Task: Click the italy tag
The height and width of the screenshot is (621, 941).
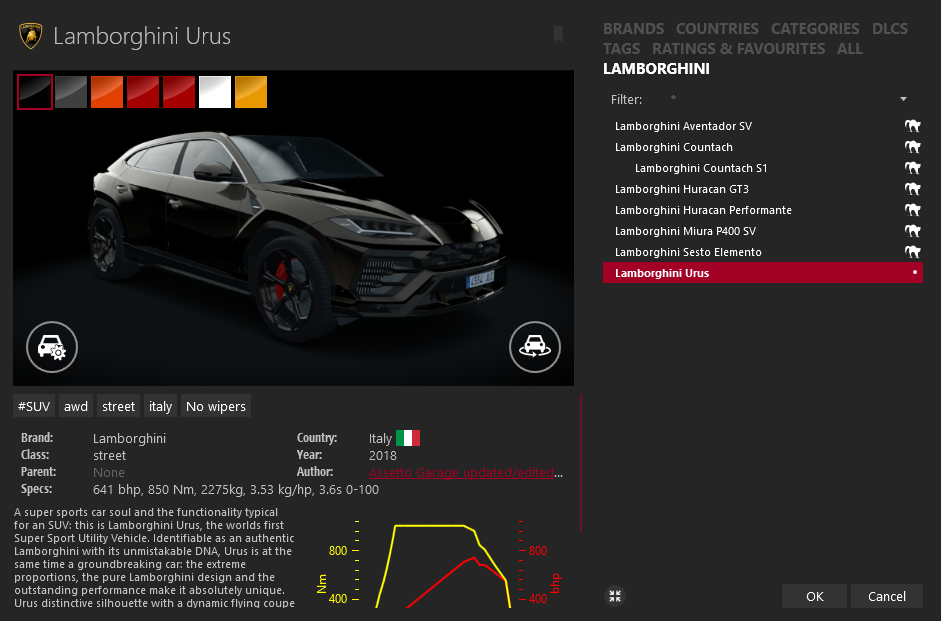Action: (160, 406)
